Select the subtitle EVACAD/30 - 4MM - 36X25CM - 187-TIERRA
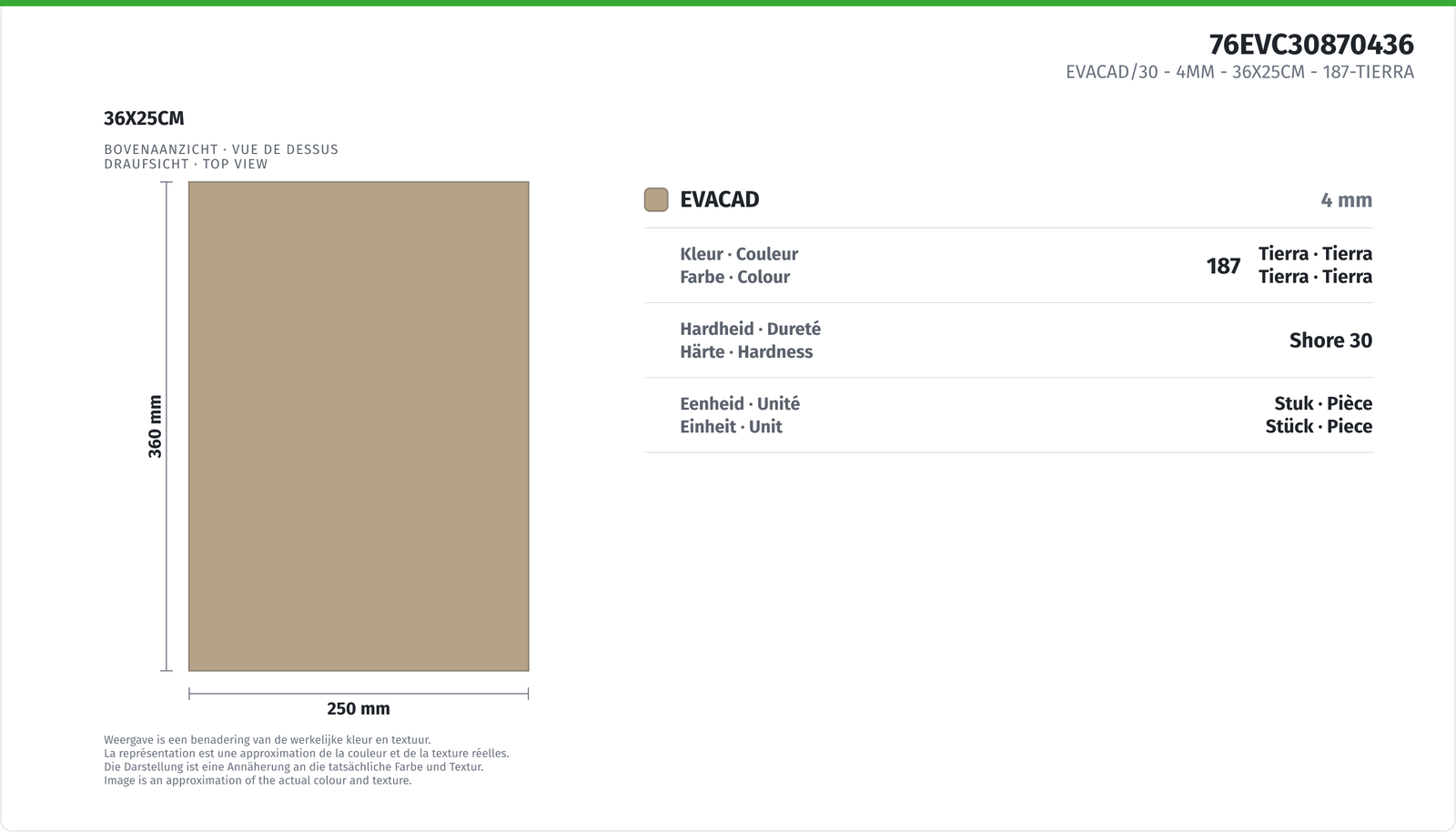 1239,72
